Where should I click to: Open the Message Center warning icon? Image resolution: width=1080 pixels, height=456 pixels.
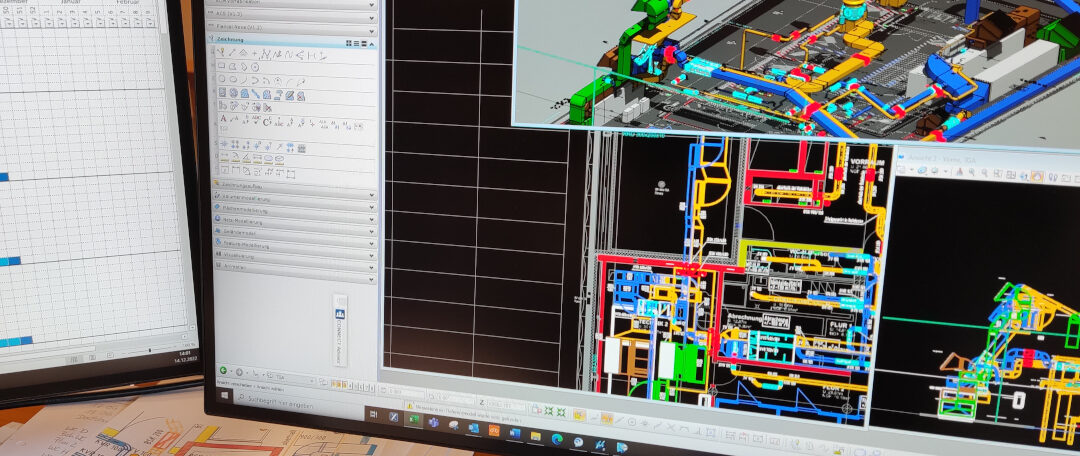410,406
